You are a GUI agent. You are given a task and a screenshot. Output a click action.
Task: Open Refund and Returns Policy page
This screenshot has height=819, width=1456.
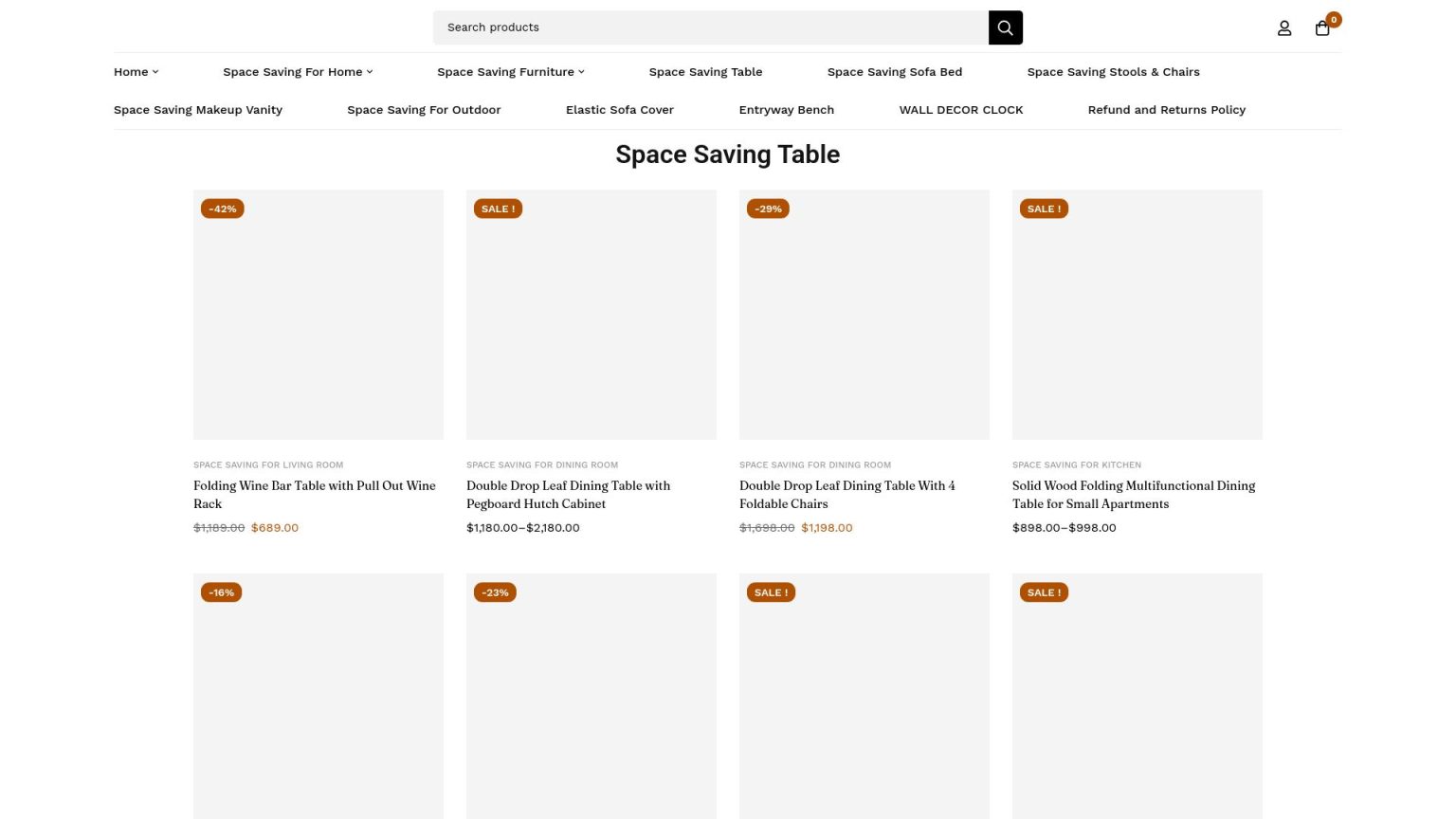coord(1166,110)
